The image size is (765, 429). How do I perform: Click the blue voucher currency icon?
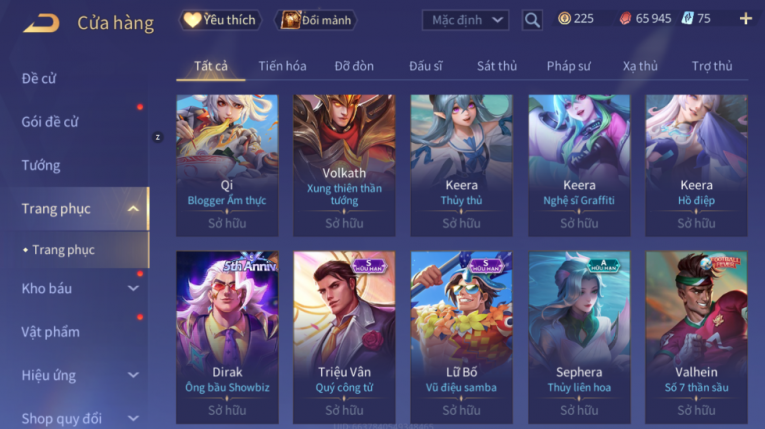click(x=687, y=19)
